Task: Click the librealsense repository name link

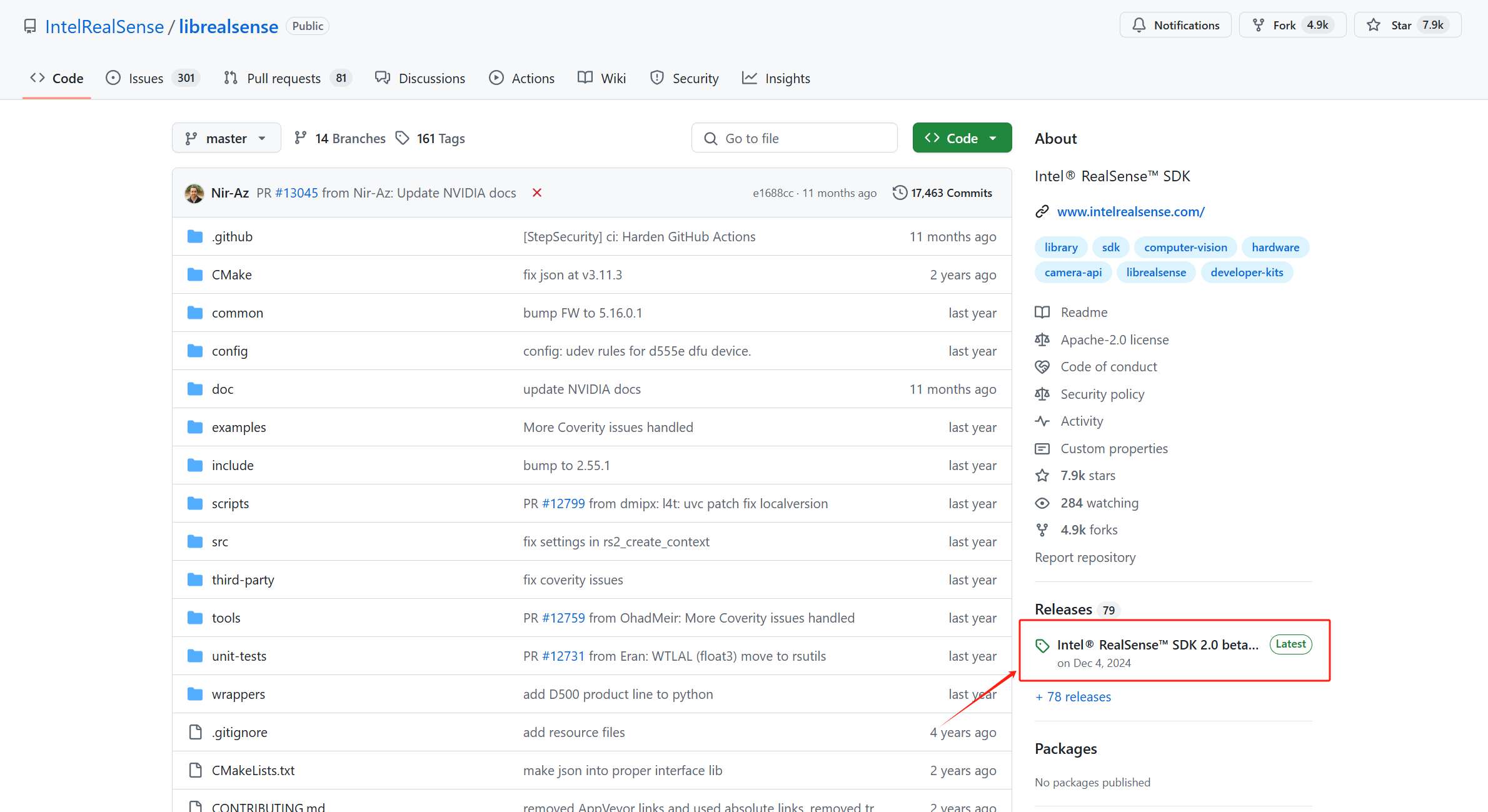Action: coord(229,26)
